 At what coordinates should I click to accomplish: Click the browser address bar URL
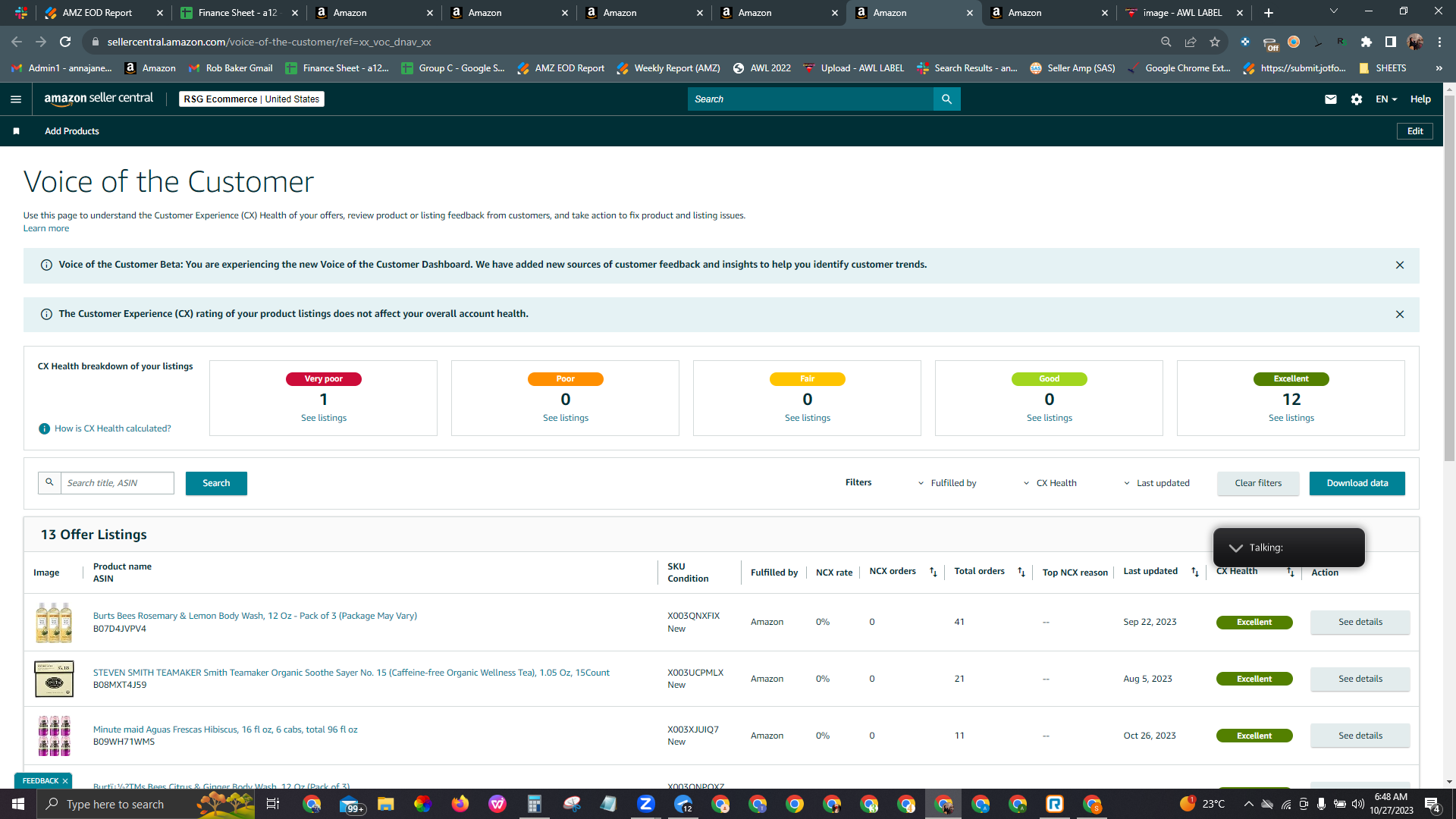click(x=269, y=42)
